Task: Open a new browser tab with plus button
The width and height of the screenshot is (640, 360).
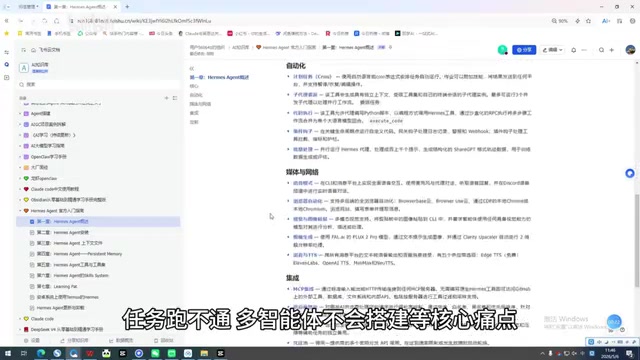Action: coord(127,7)
